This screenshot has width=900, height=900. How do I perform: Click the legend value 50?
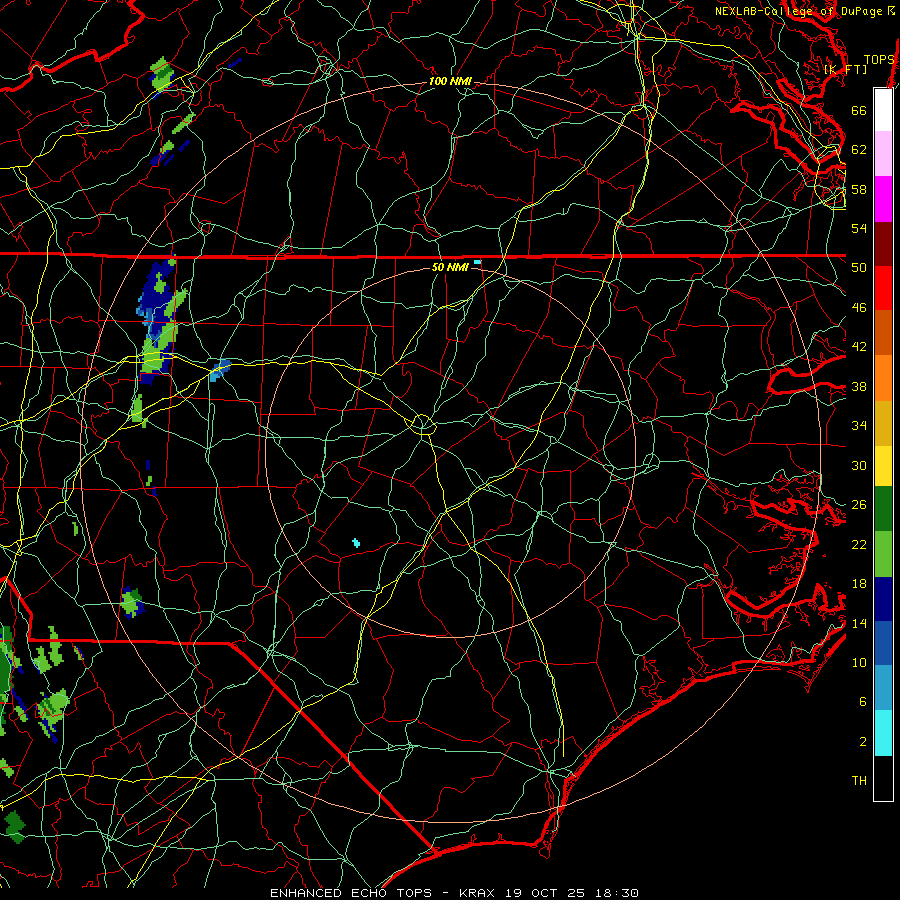point(859,268)
